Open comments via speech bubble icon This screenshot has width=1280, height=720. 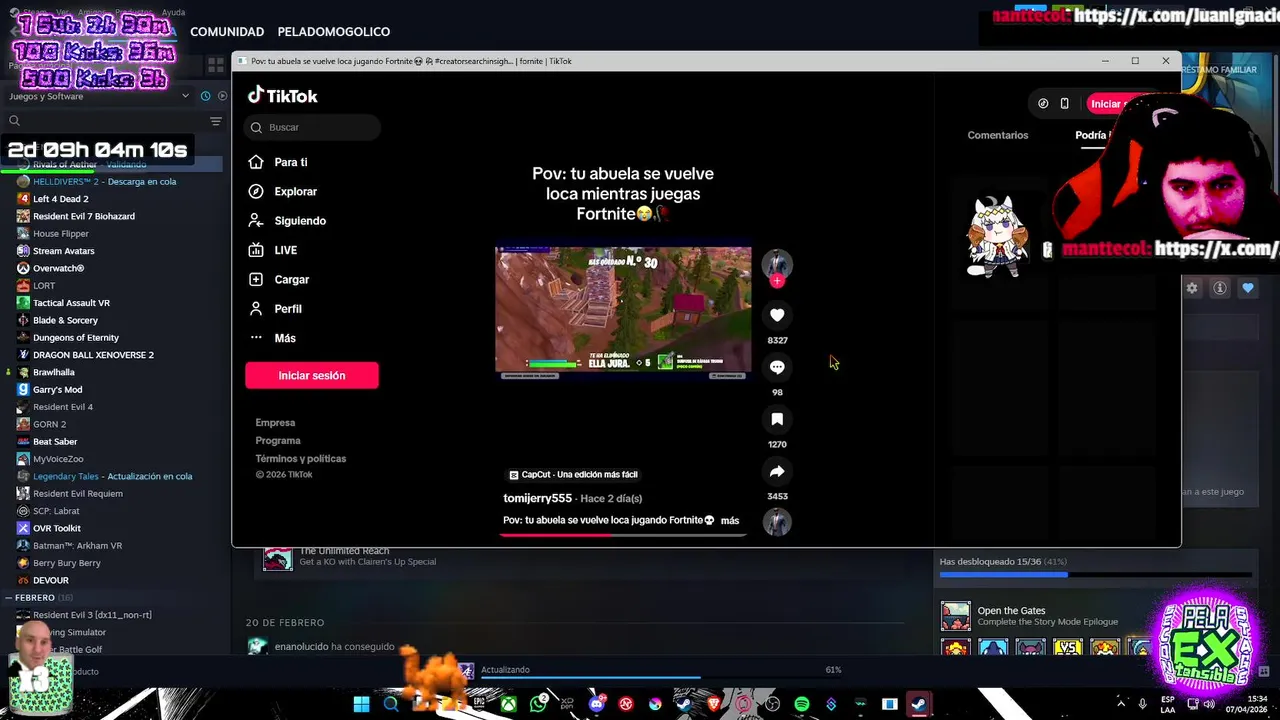(777, 367)
